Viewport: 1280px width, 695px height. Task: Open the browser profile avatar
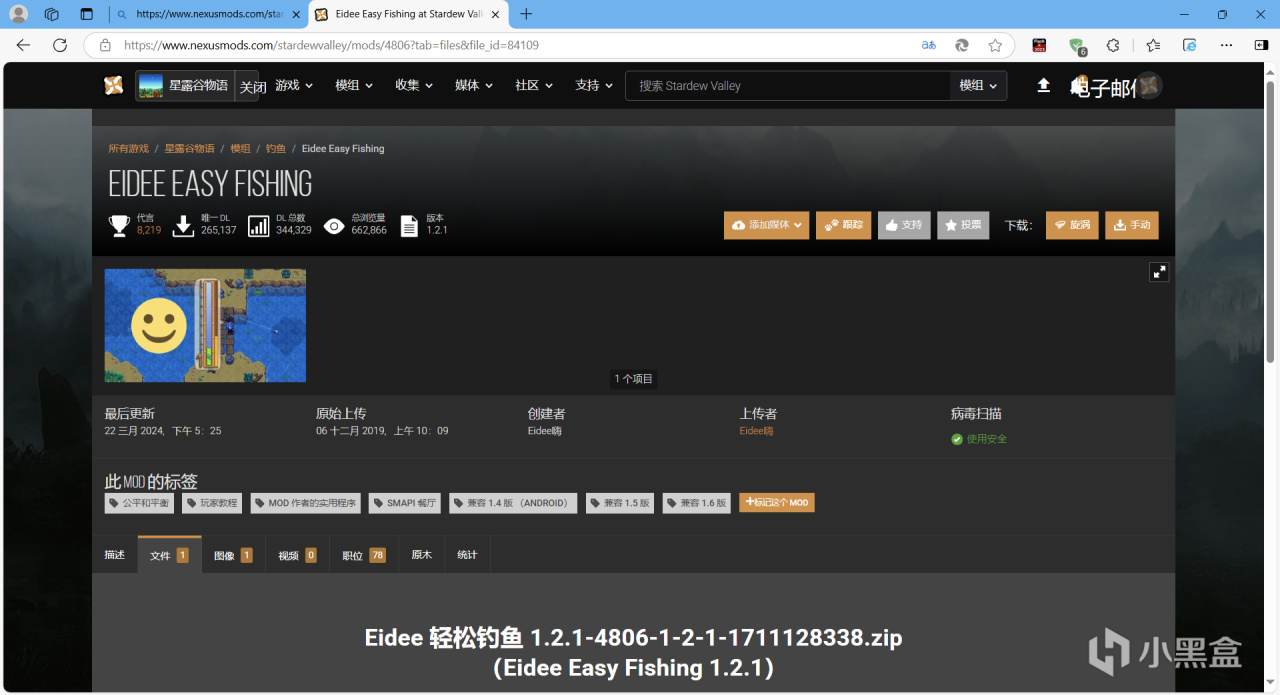coord(18,14)
